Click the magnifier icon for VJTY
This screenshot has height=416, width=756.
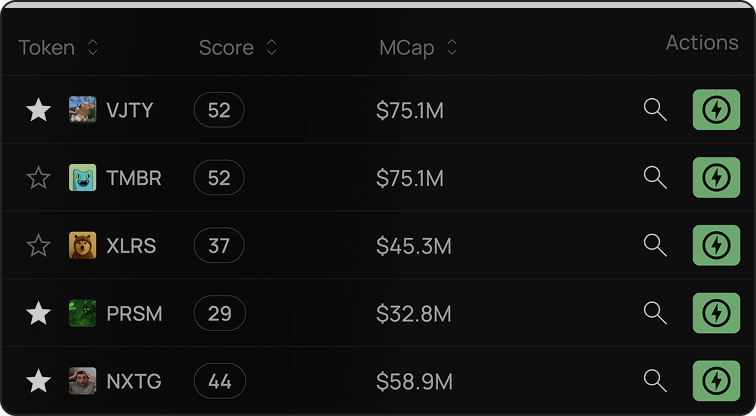coord(655,110)
